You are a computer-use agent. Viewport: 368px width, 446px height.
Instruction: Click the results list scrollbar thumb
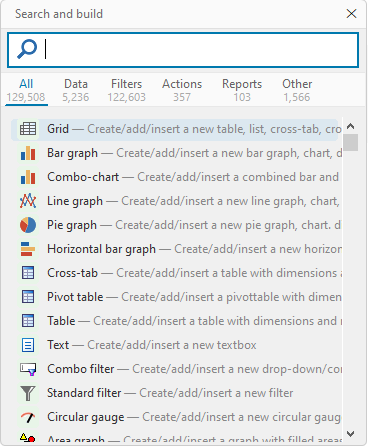(350, 142)
